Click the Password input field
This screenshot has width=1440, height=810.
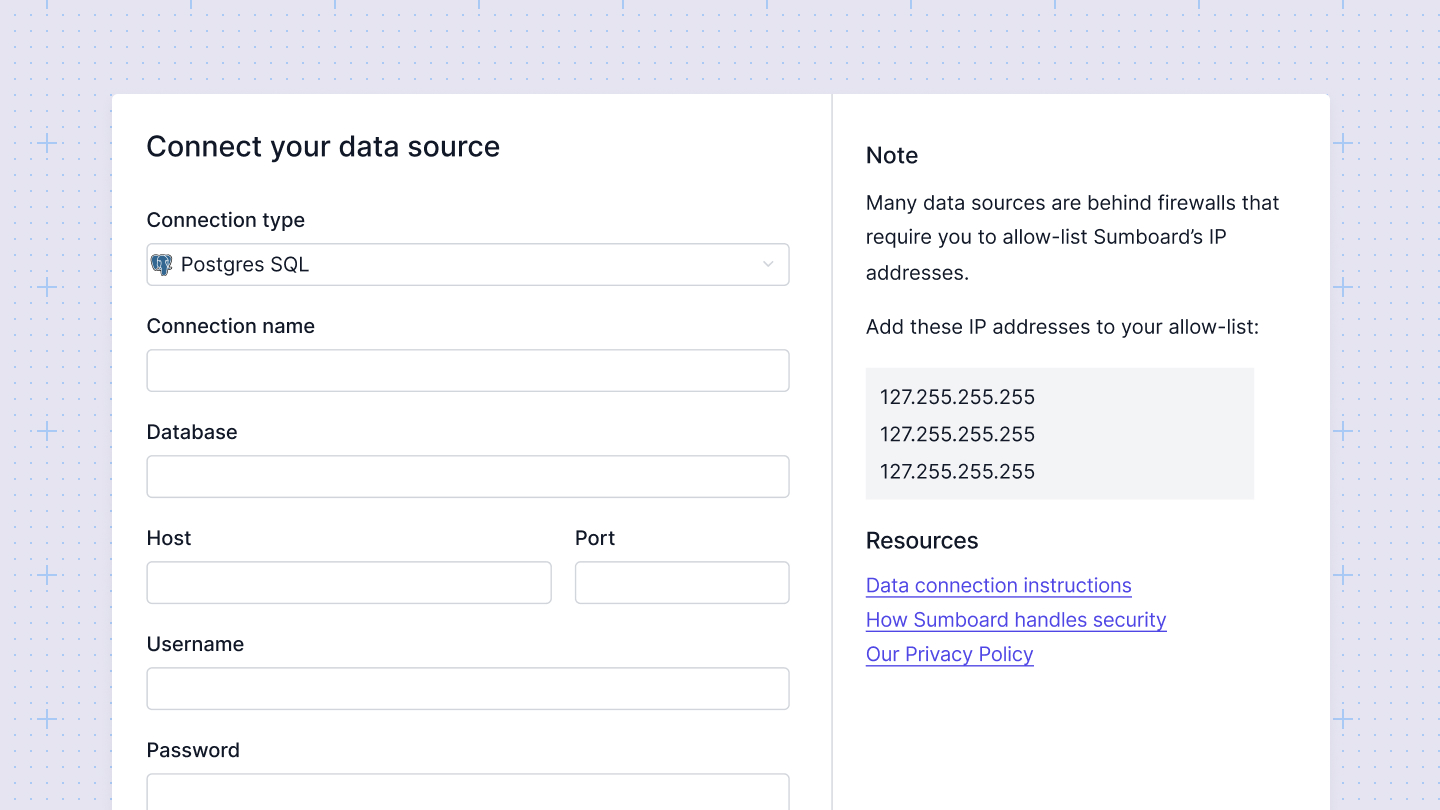pos(467,791)
